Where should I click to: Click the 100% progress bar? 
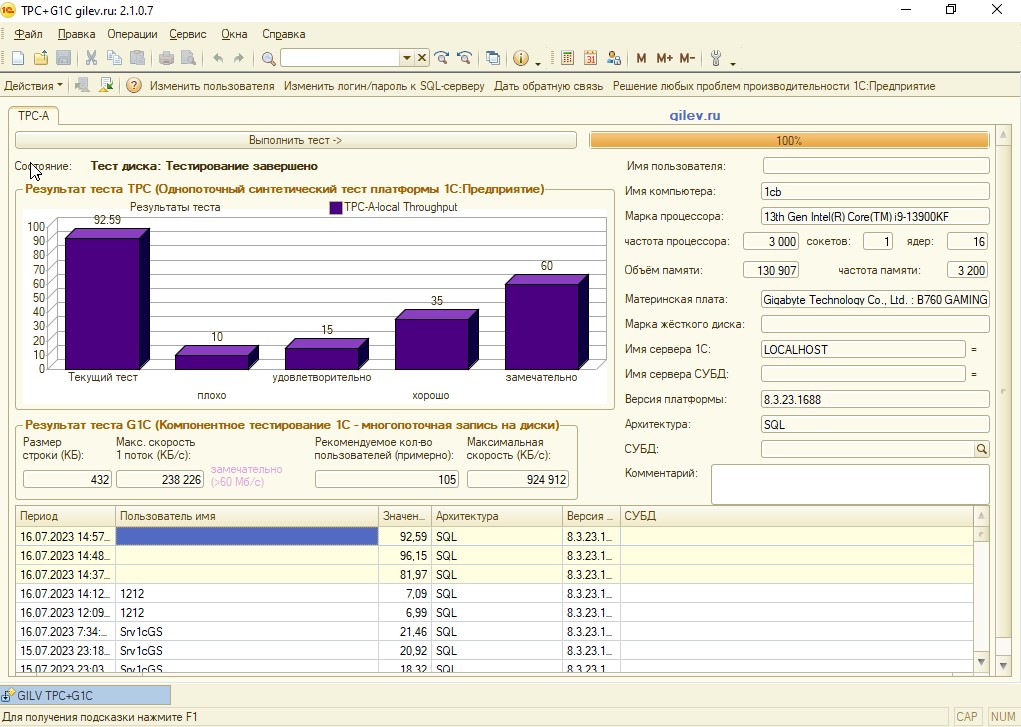(x=789, y=140)
